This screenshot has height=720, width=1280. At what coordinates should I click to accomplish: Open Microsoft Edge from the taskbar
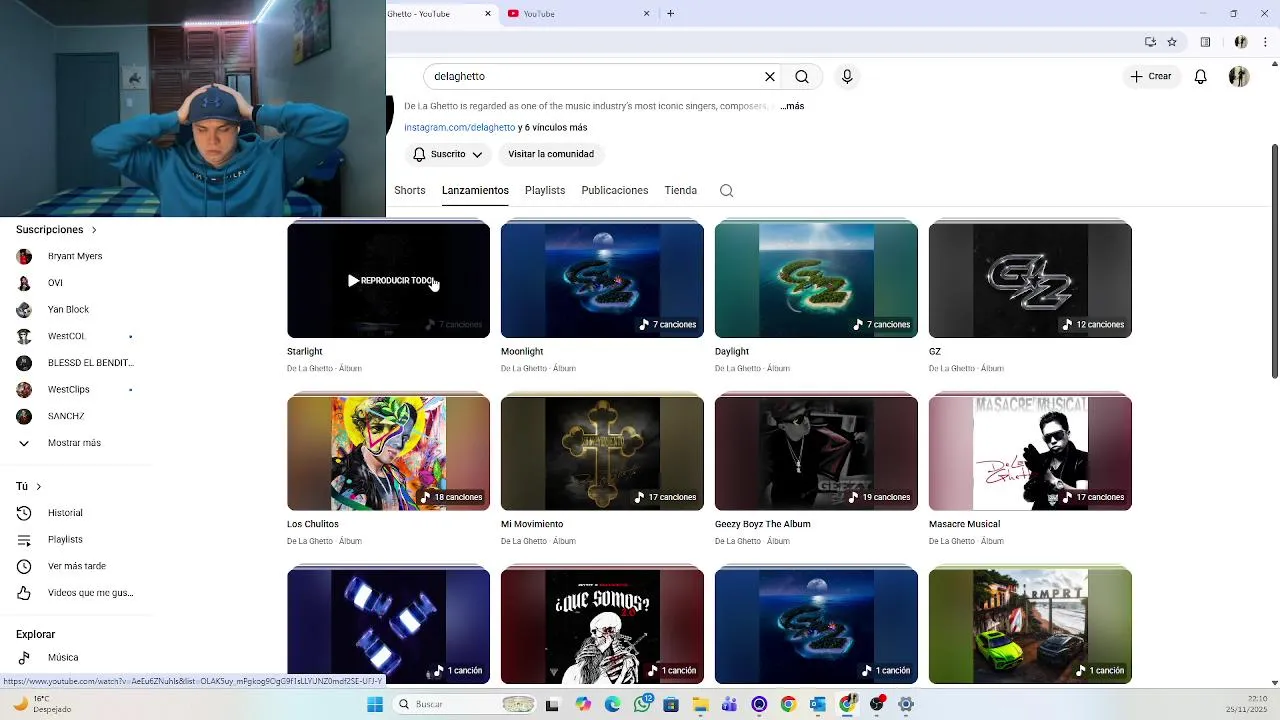point(613,704)
